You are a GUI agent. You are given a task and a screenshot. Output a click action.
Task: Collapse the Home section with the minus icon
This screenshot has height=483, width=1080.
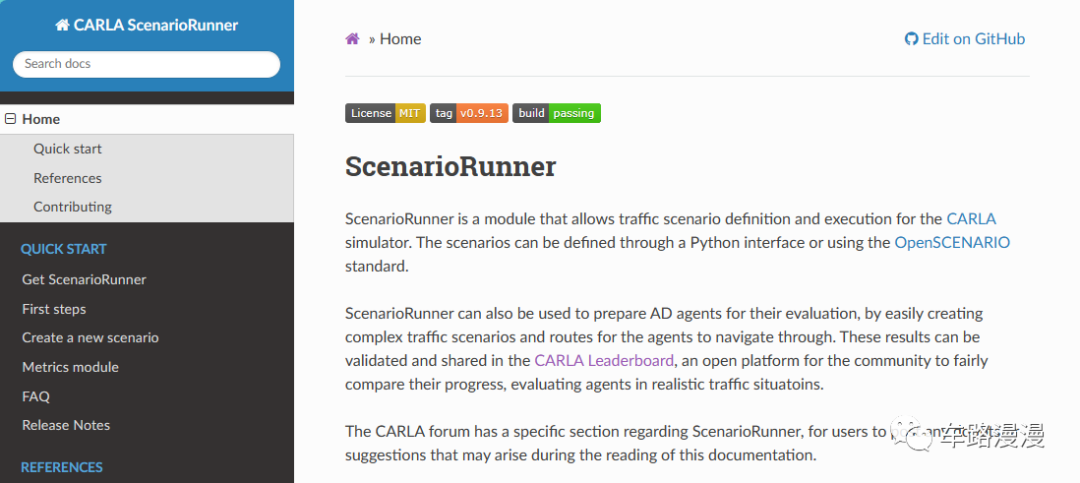coord(10,119)
